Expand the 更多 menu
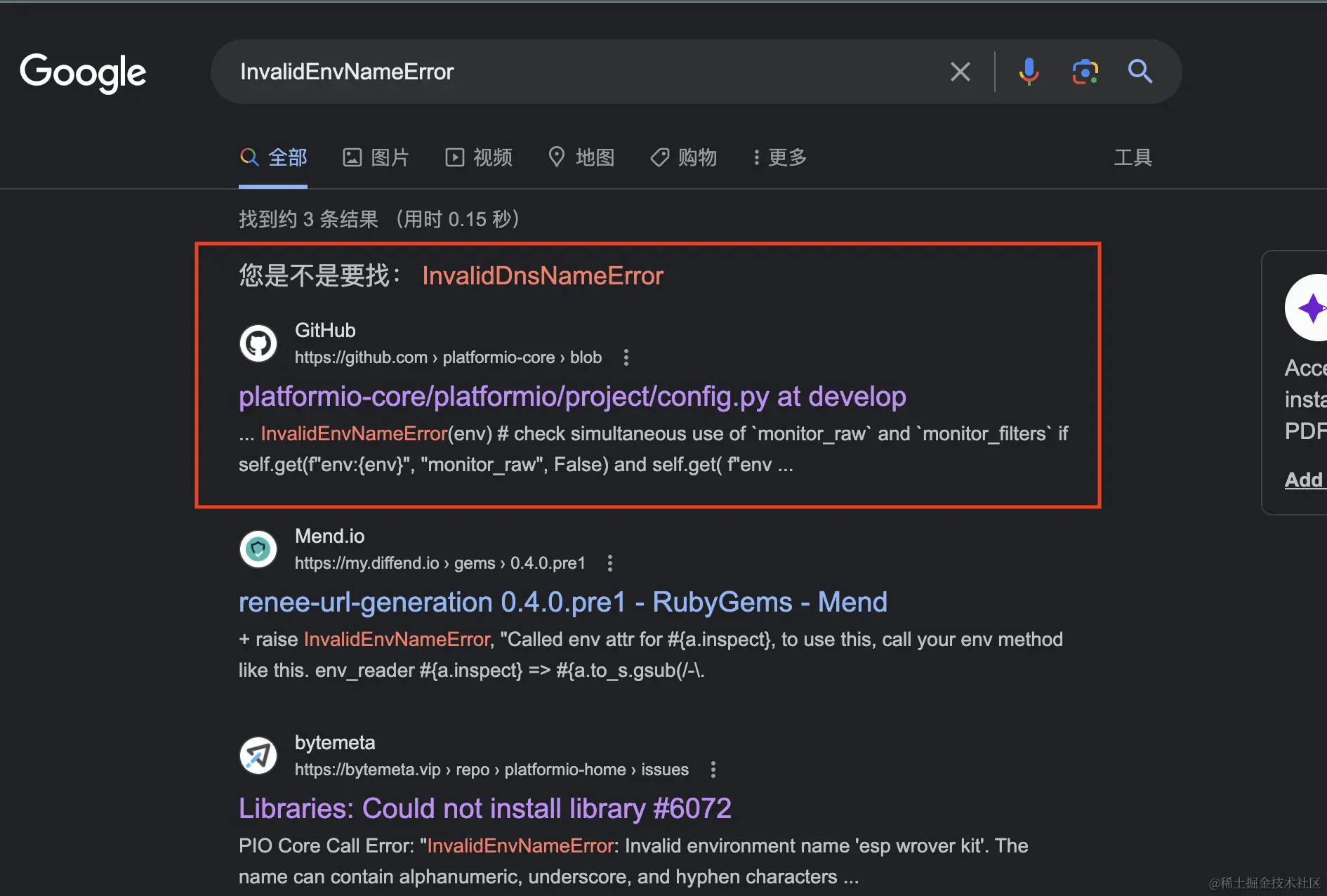The height and width of the screenshot is (896, 1327). click(x=779, y=157)
